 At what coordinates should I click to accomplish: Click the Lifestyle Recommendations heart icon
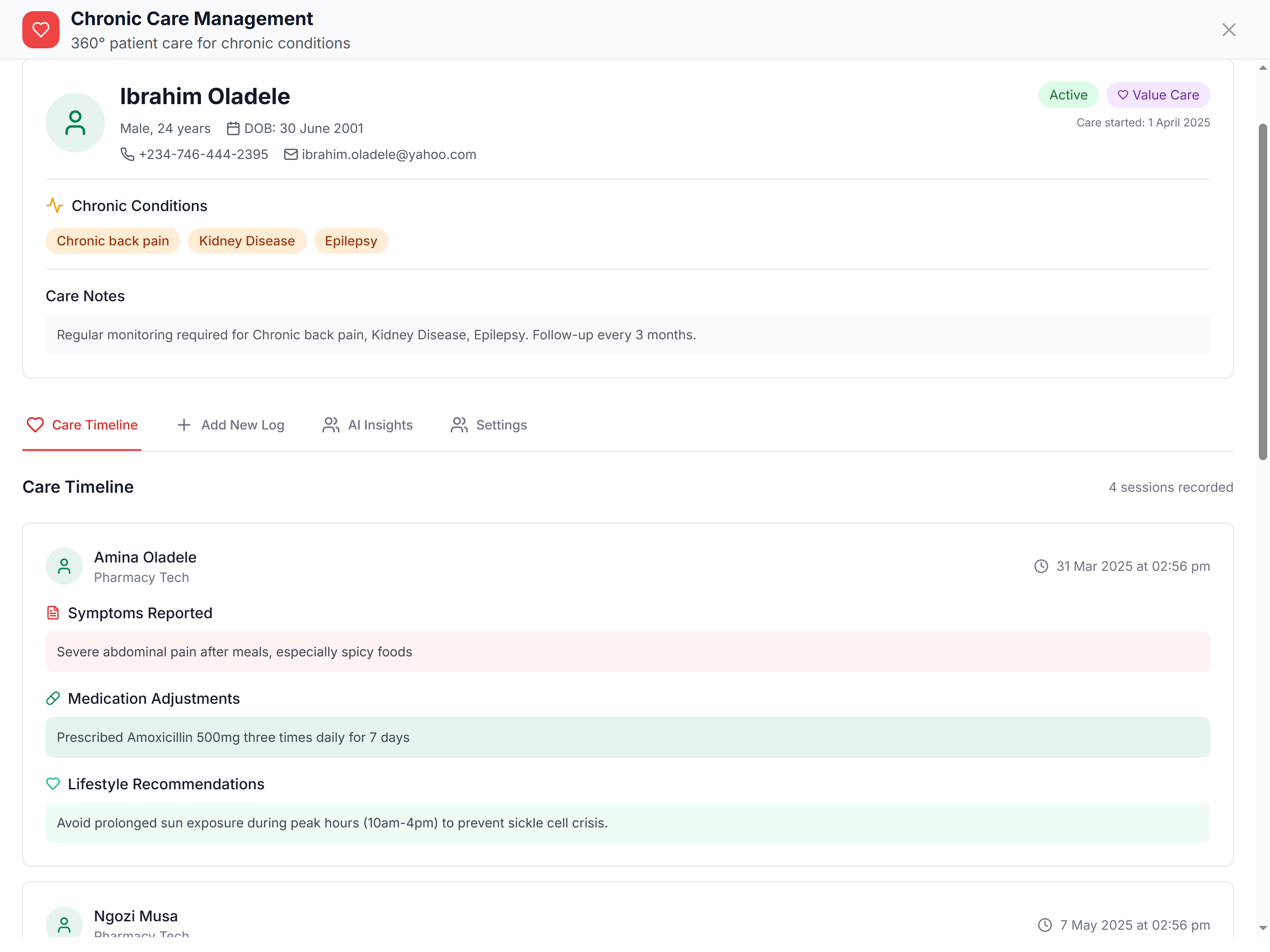[x=53, y=784]
